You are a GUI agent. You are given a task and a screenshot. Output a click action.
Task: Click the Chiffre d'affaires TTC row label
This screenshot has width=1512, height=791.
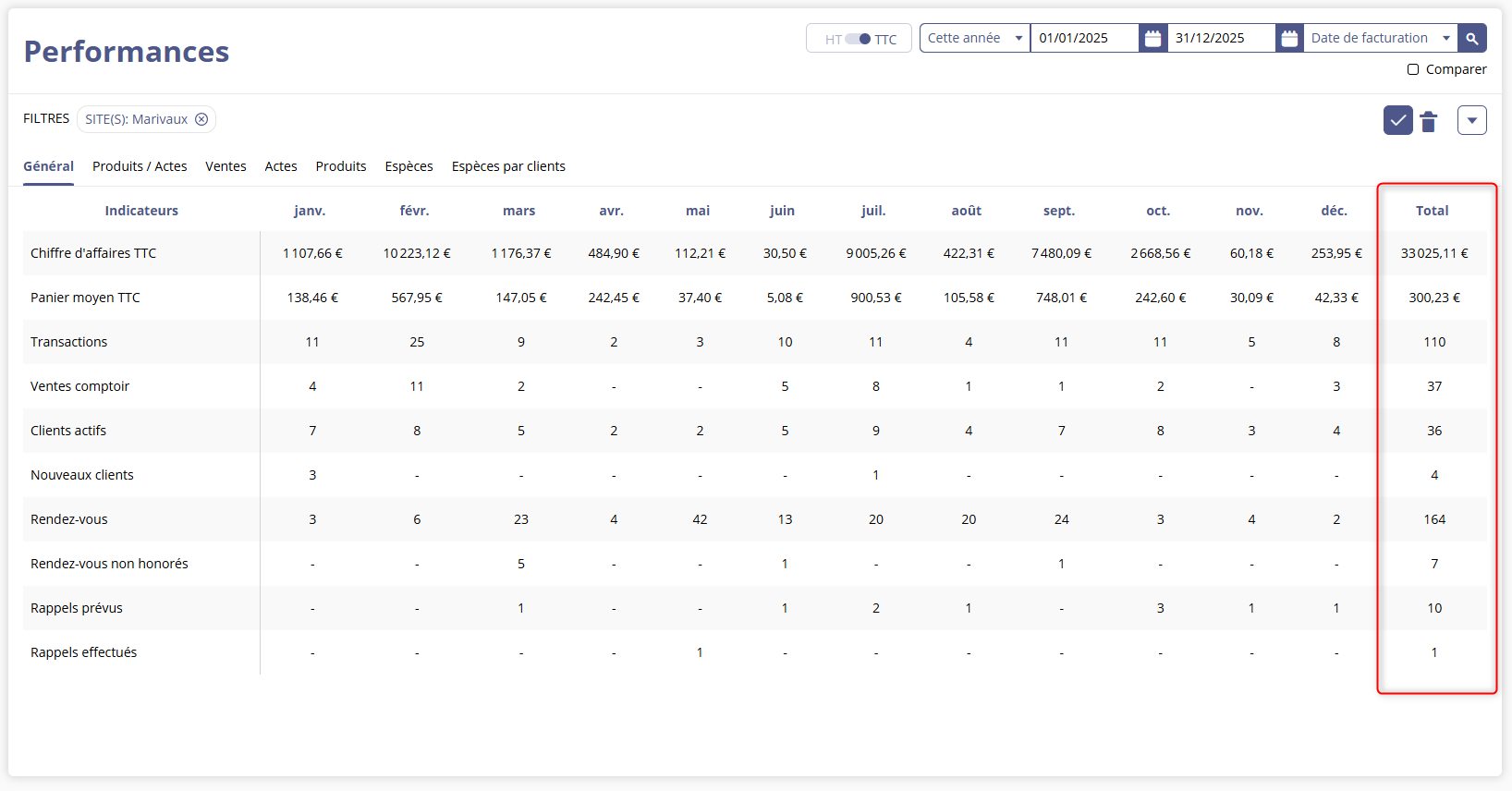pyautogui.click(x=93, y=253)
